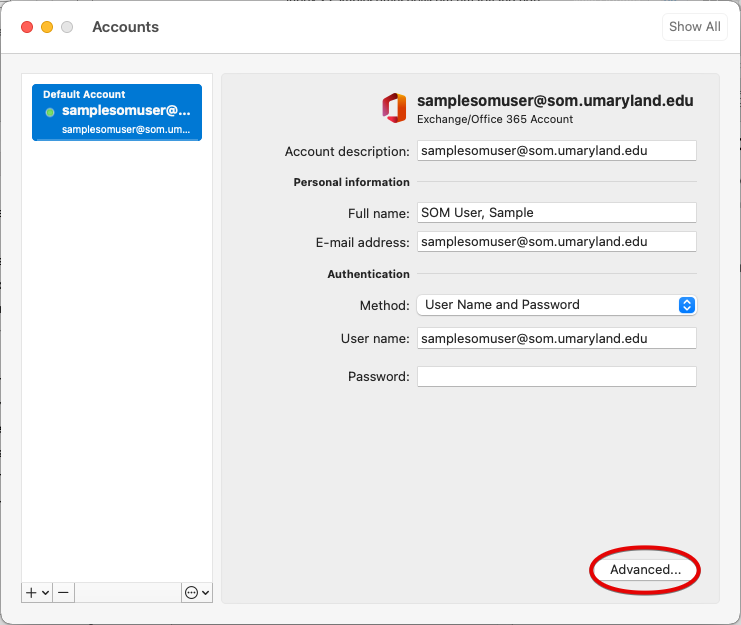Click the Accounts window title
The width and height of the screenshot is (741, 625).
[x=125, y=27]
